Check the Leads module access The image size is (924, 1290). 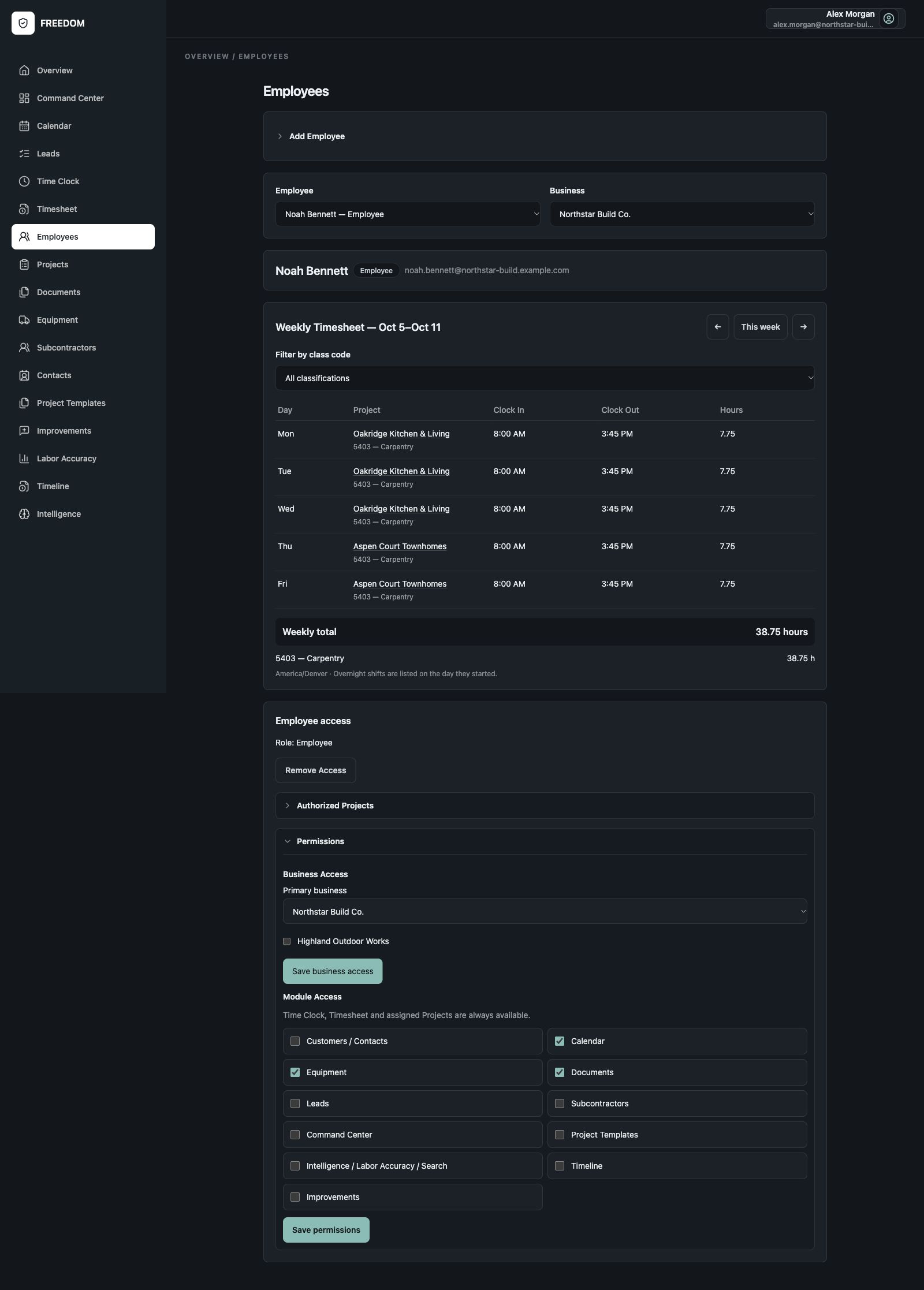click(295, 1103)
